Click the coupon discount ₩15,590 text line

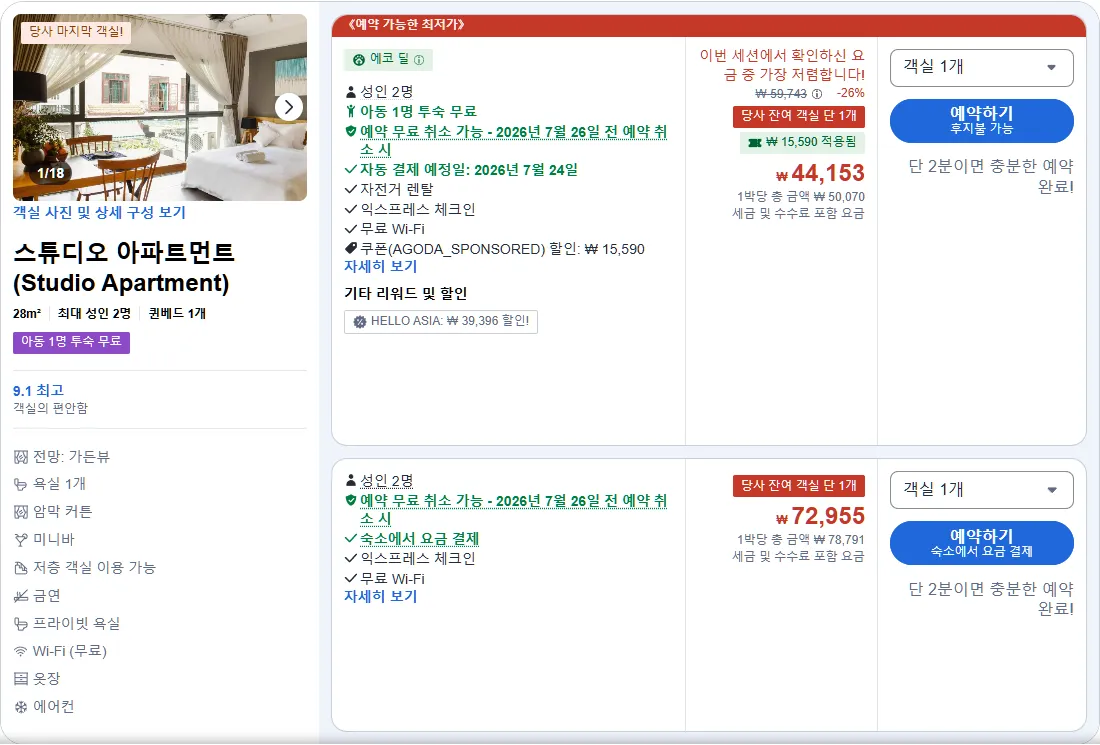[502, 249]
